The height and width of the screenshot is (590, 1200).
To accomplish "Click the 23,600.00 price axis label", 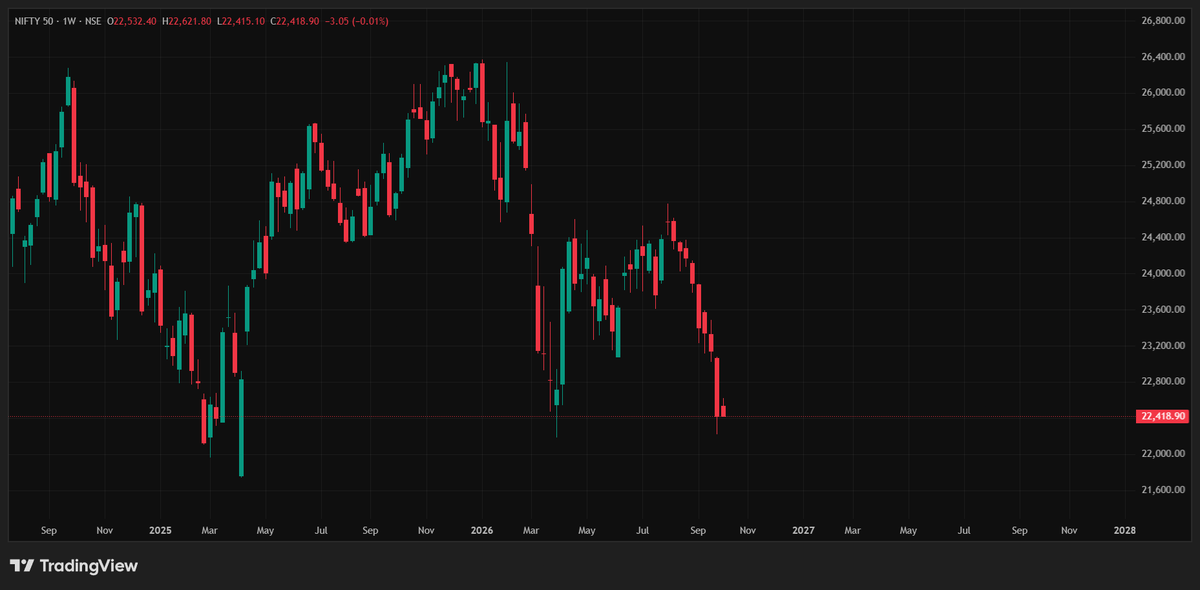I will [x=1163, y=309].
